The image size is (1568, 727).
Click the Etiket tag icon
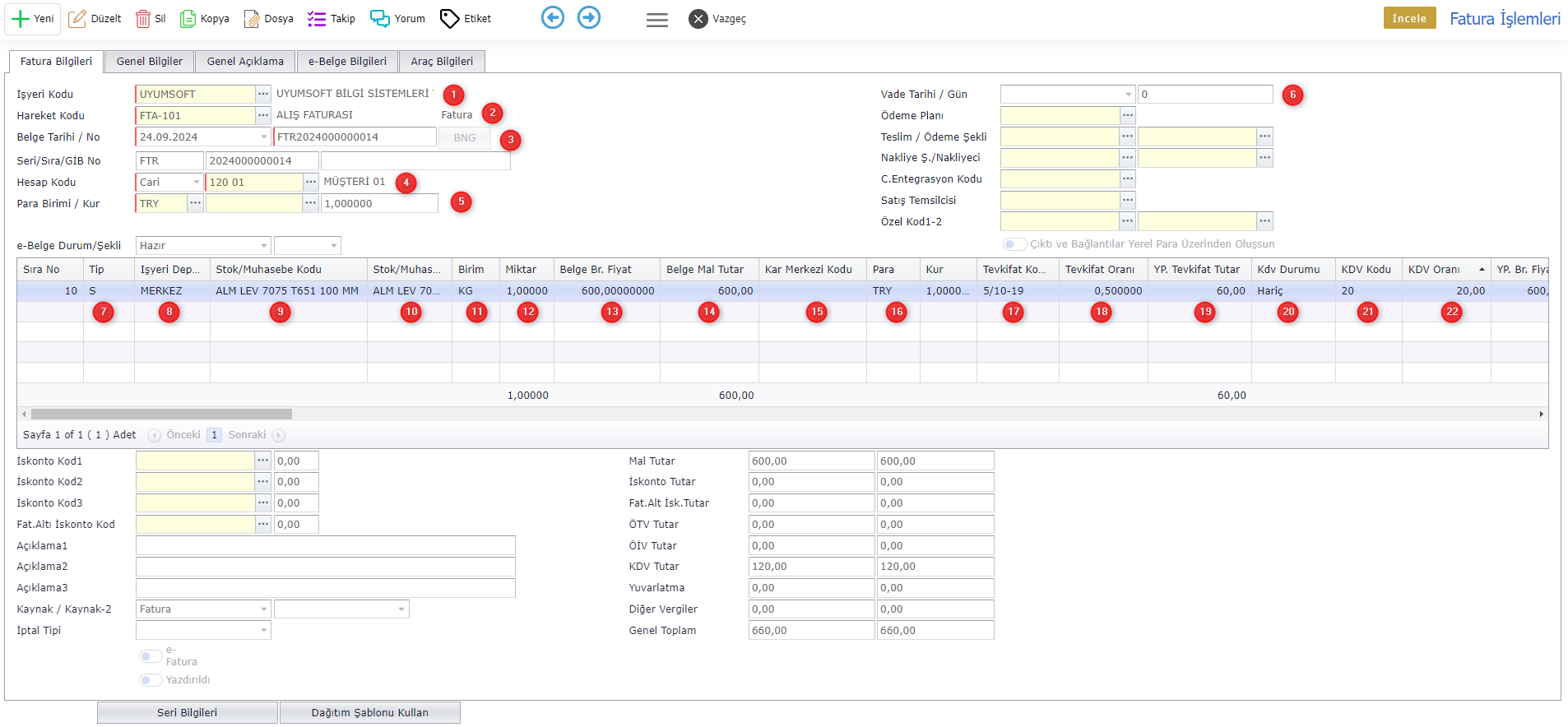tap(449, 19)
